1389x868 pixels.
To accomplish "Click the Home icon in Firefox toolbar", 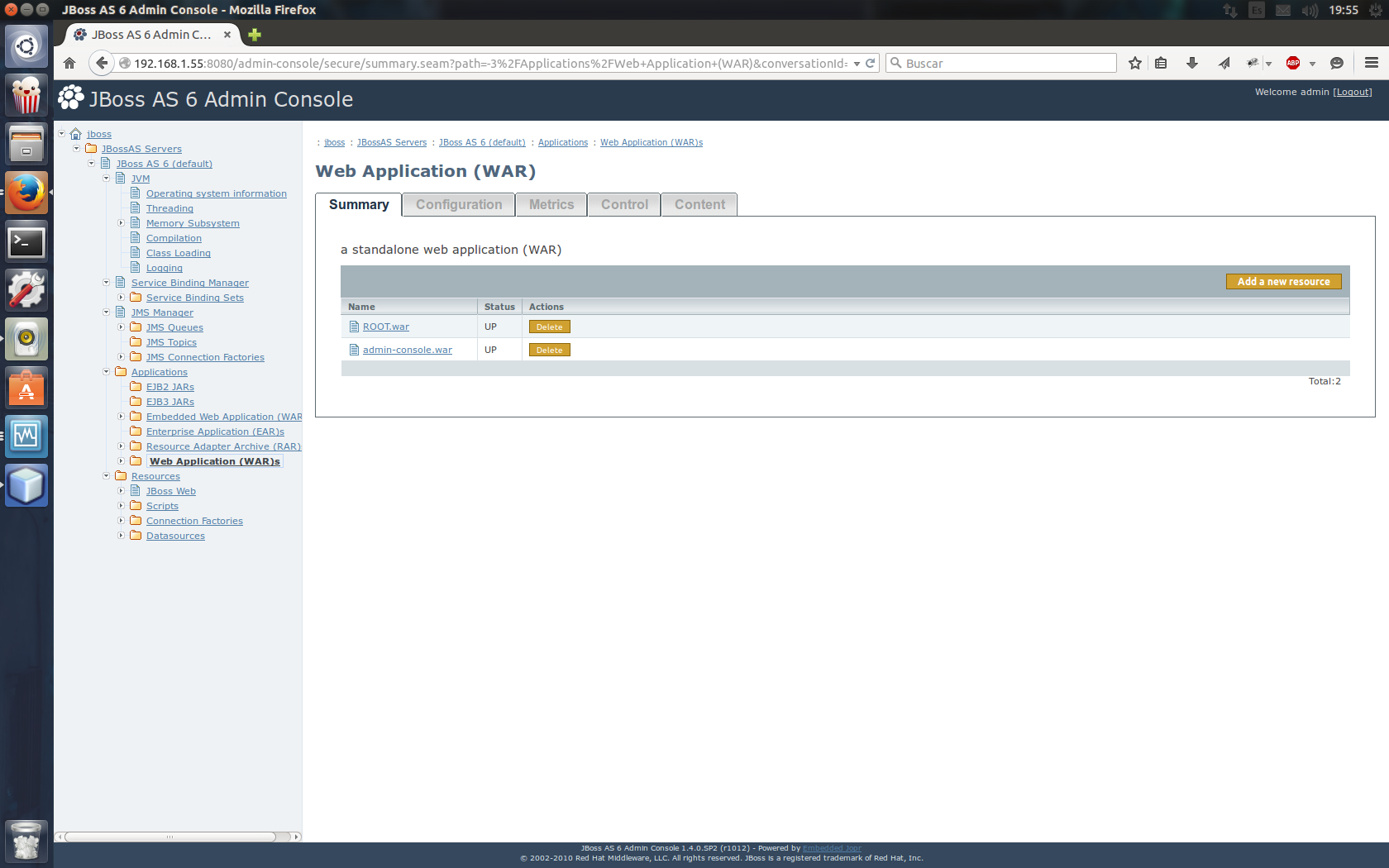I will 69,63.
